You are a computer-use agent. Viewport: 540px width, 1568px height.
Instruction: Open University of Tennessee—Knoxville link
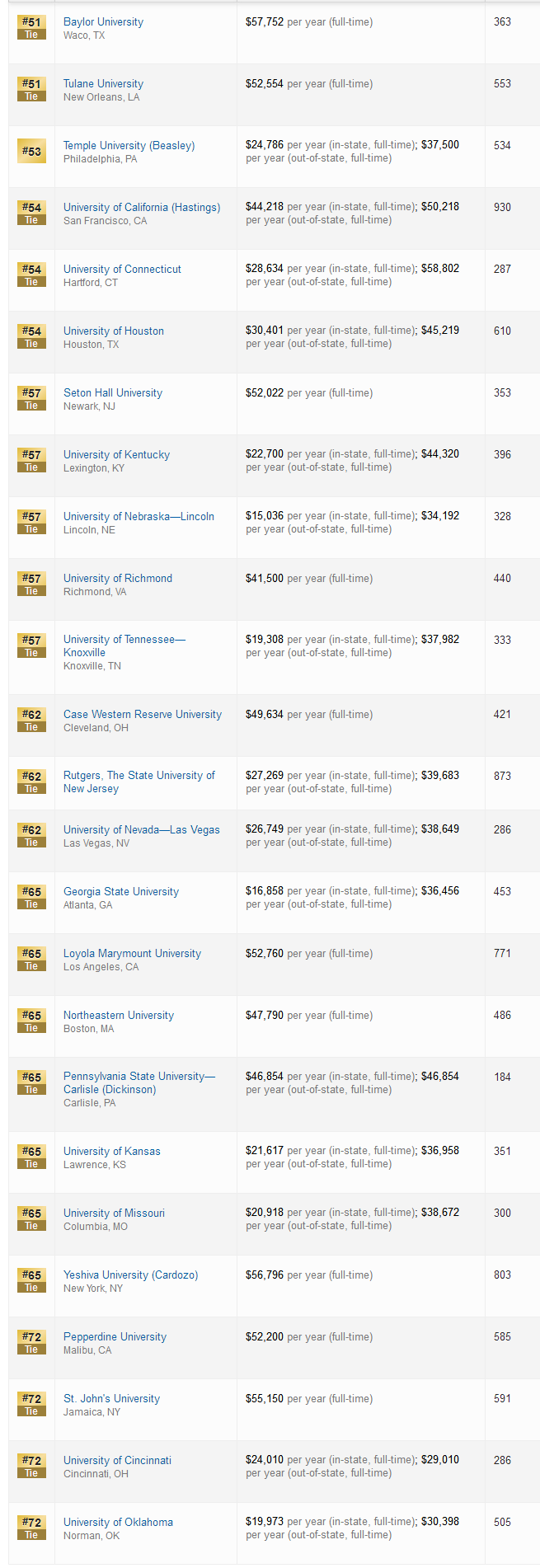(124, 646)
